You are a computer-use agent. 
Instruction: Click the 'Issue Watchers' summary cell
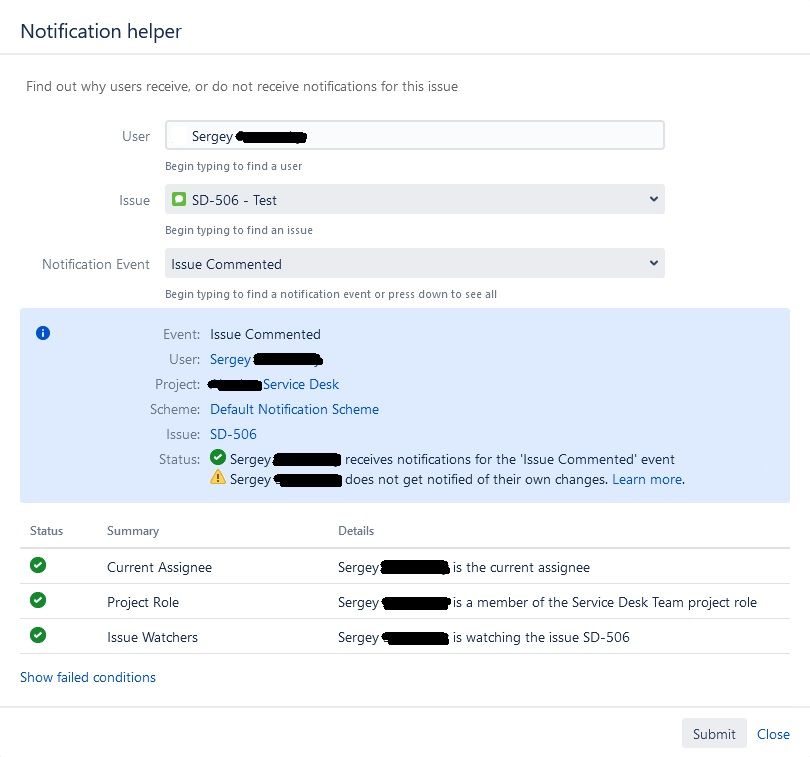152,637
